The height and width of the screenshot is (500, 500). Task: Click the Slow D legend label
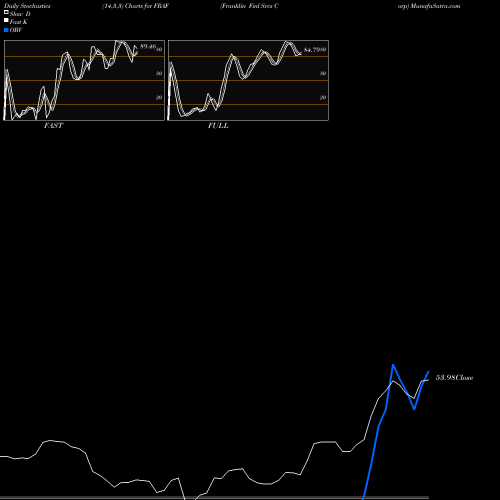point(20,14)
